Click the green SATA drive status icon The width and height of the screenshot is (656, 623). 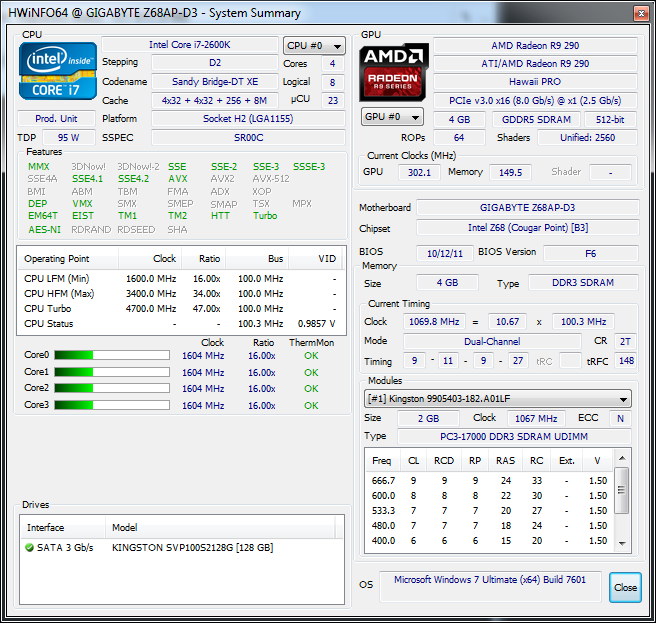(29, 547)
